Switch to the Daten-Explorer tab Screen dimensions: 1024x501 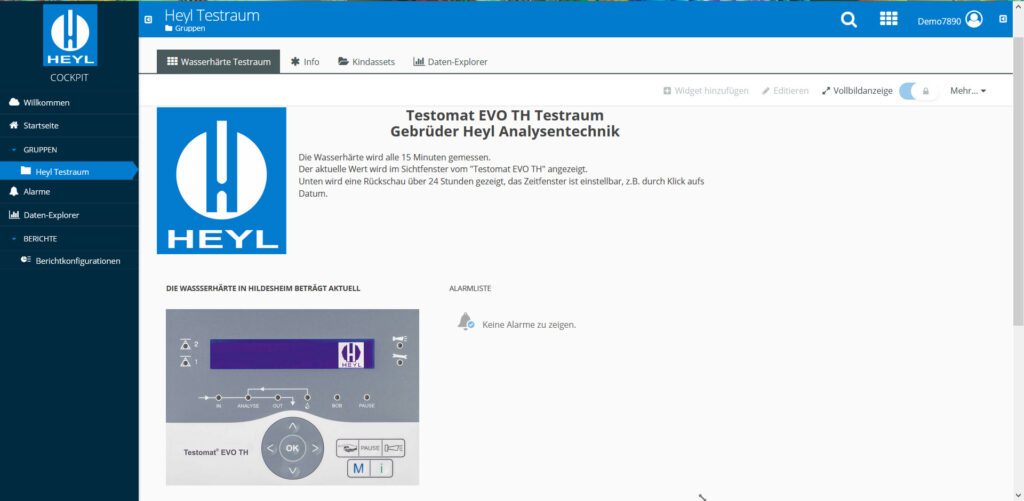point(450,62)
